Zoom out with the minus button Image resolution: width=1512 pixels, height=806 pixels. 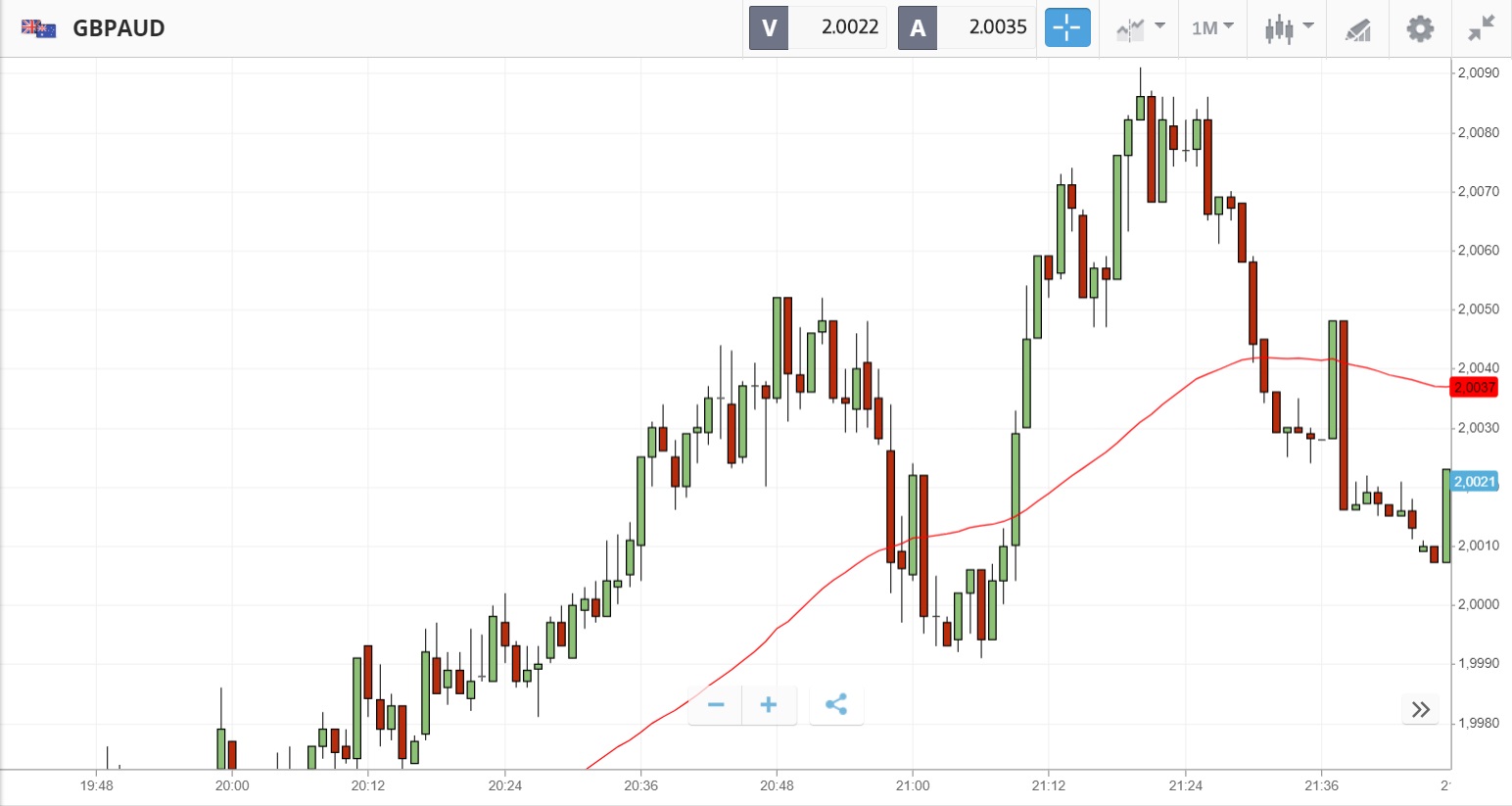[x=716, y=705]
